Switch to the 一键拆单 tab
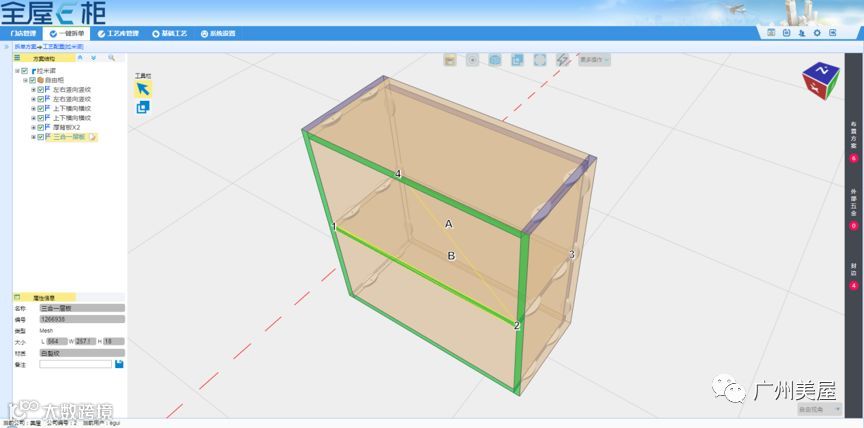 [x=67, y=34]
